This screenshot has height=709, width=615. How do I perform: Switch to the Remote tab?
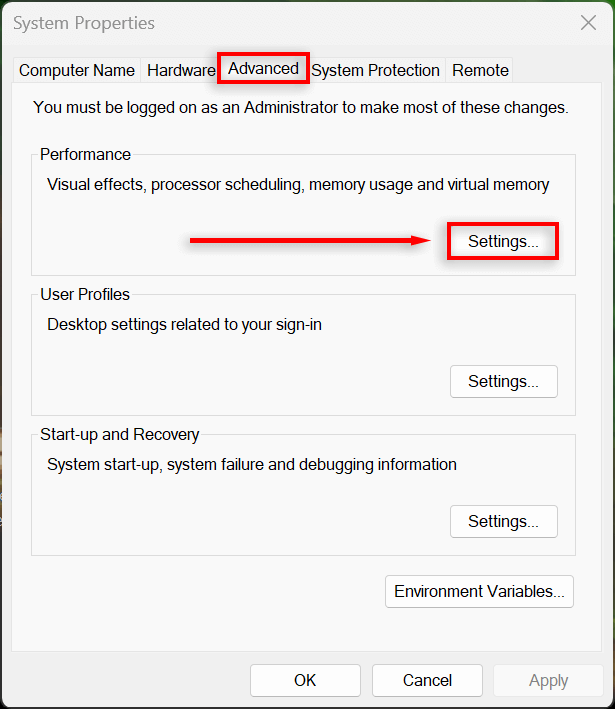pyautogui.click(x=480, y=70)
